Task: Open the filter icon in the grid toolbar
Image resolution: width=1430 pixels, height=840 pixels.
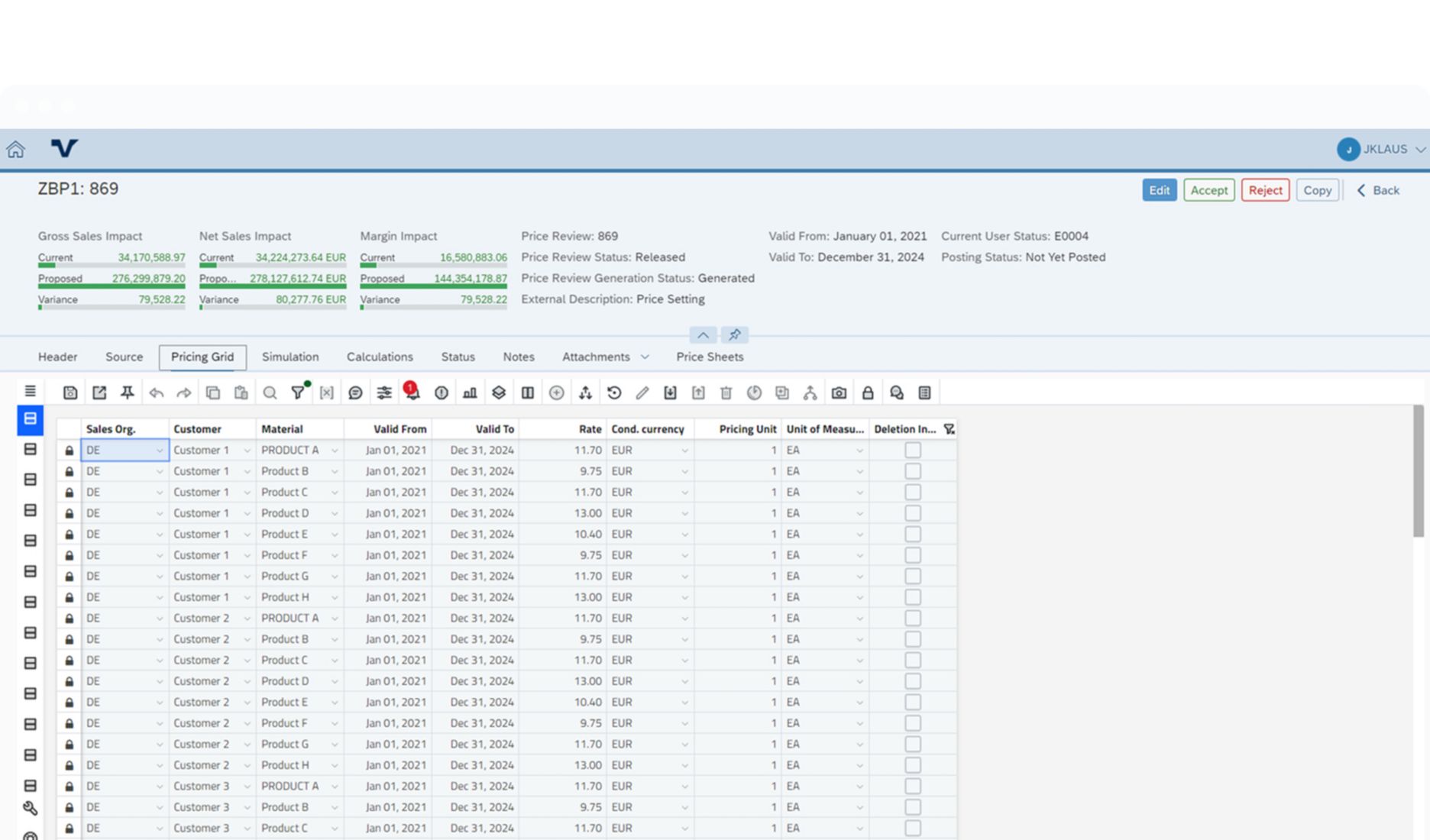Action: tap(298, 392)
